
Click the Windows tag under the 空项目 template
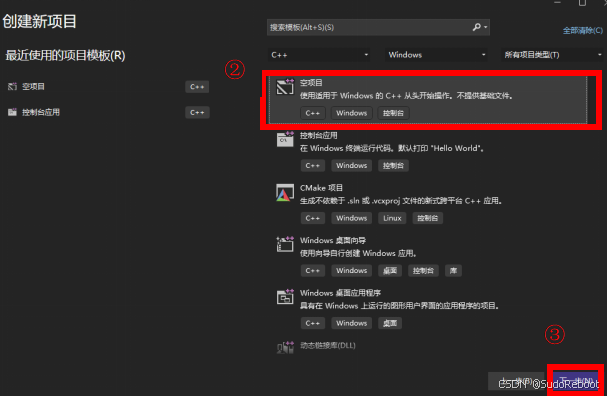[x=352, y=113]
